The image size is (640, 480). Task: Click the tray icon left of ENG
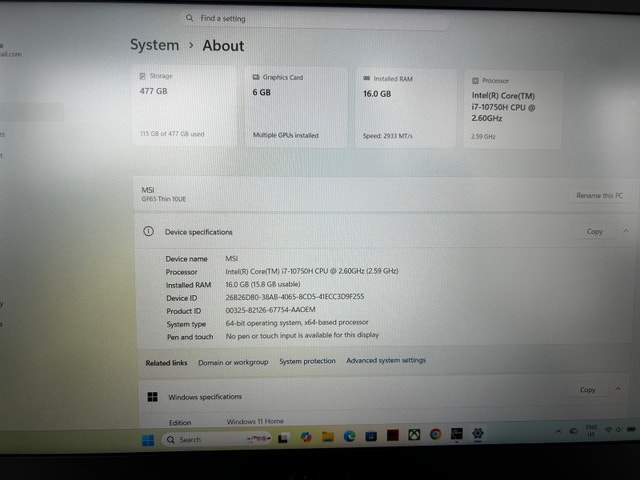pyautogui.click(x=573, y=431)
